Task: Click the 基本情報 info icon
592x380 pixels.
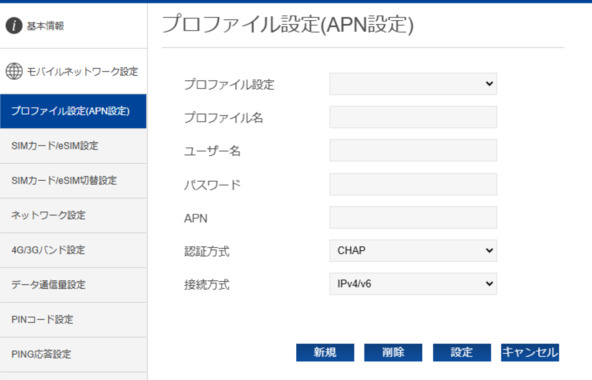Action: (x=14, y=26)
